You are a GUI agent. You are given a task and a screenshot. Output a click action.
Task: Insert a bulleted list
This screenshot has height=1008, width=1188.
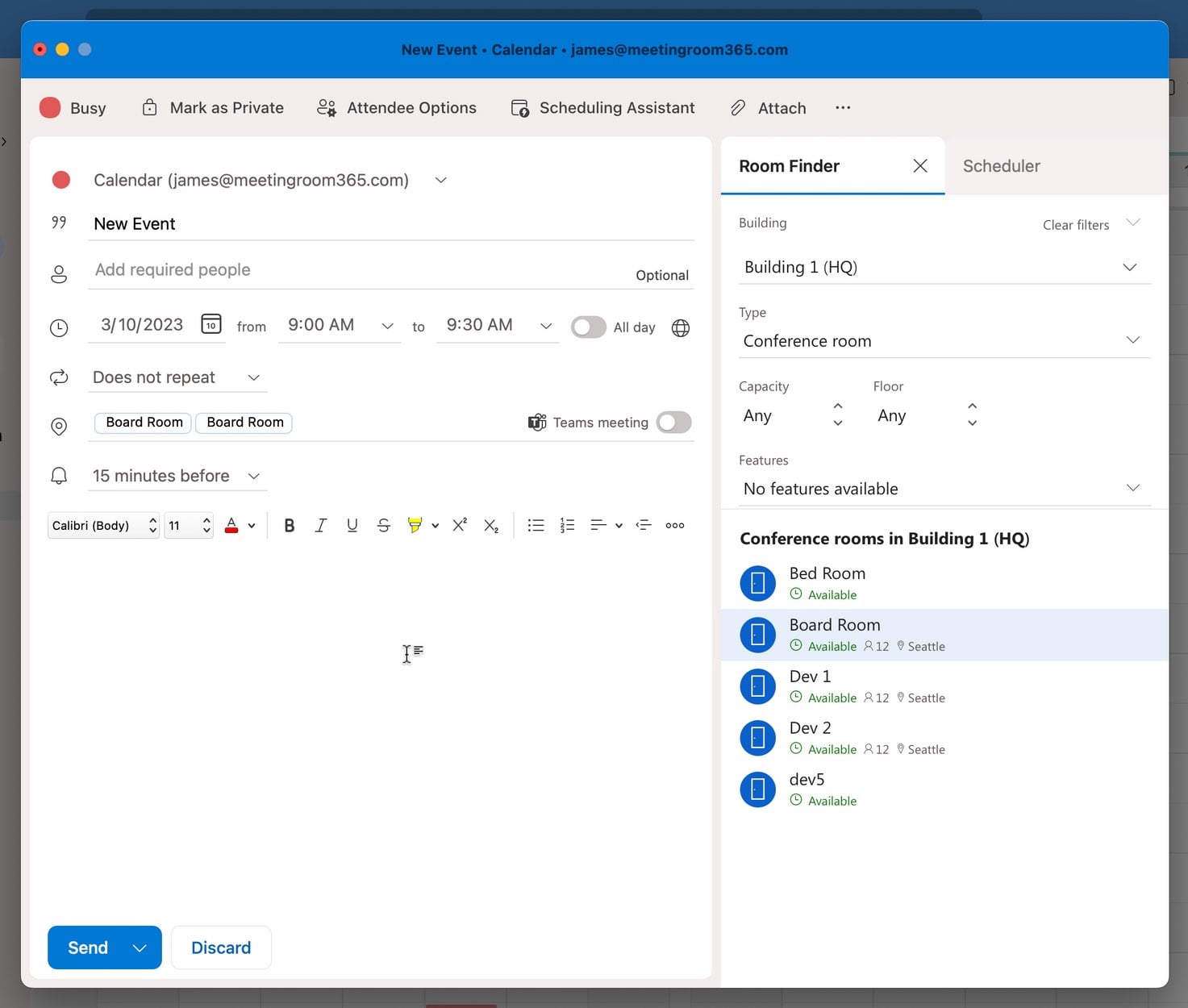[x=536, y=526]
